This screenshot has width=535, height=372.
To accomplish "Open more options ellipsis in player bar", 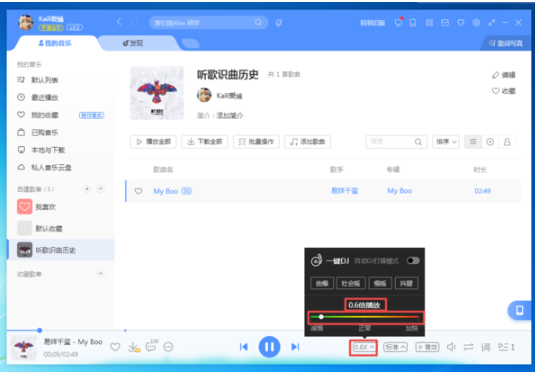I will click(168, 347).
